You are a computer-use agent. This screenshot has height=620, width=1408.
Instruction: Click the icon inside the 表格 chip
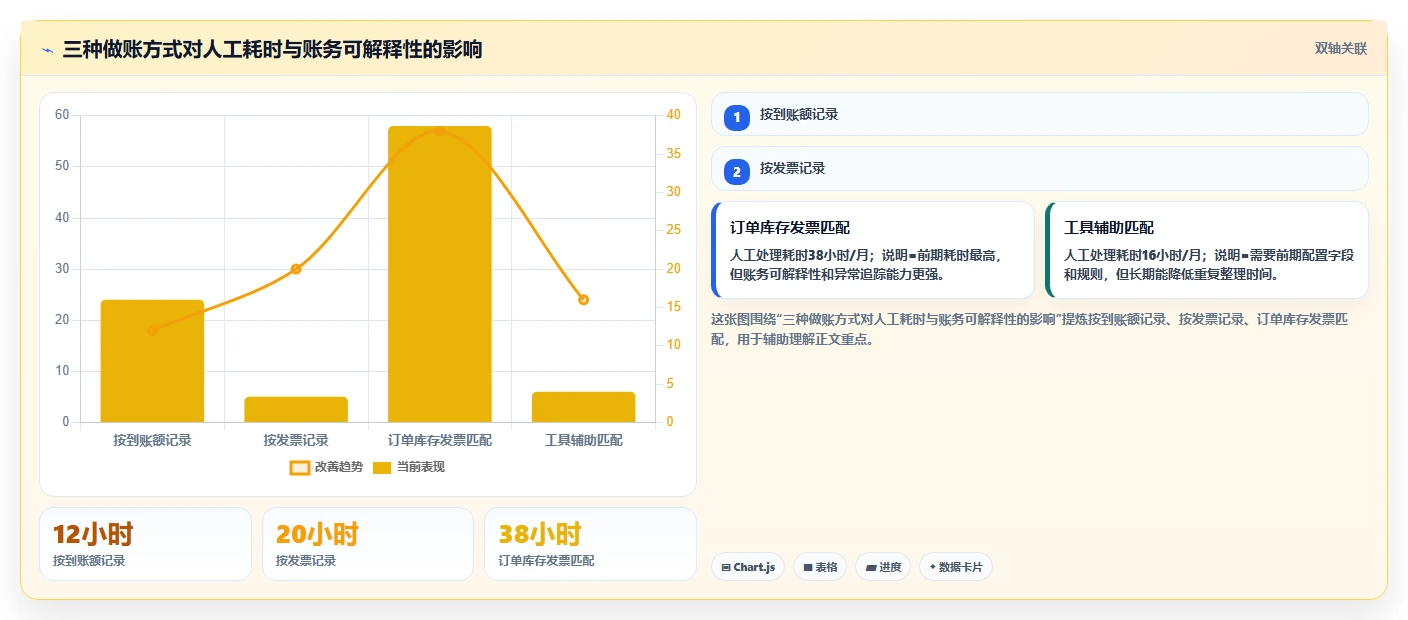(807, 567)
